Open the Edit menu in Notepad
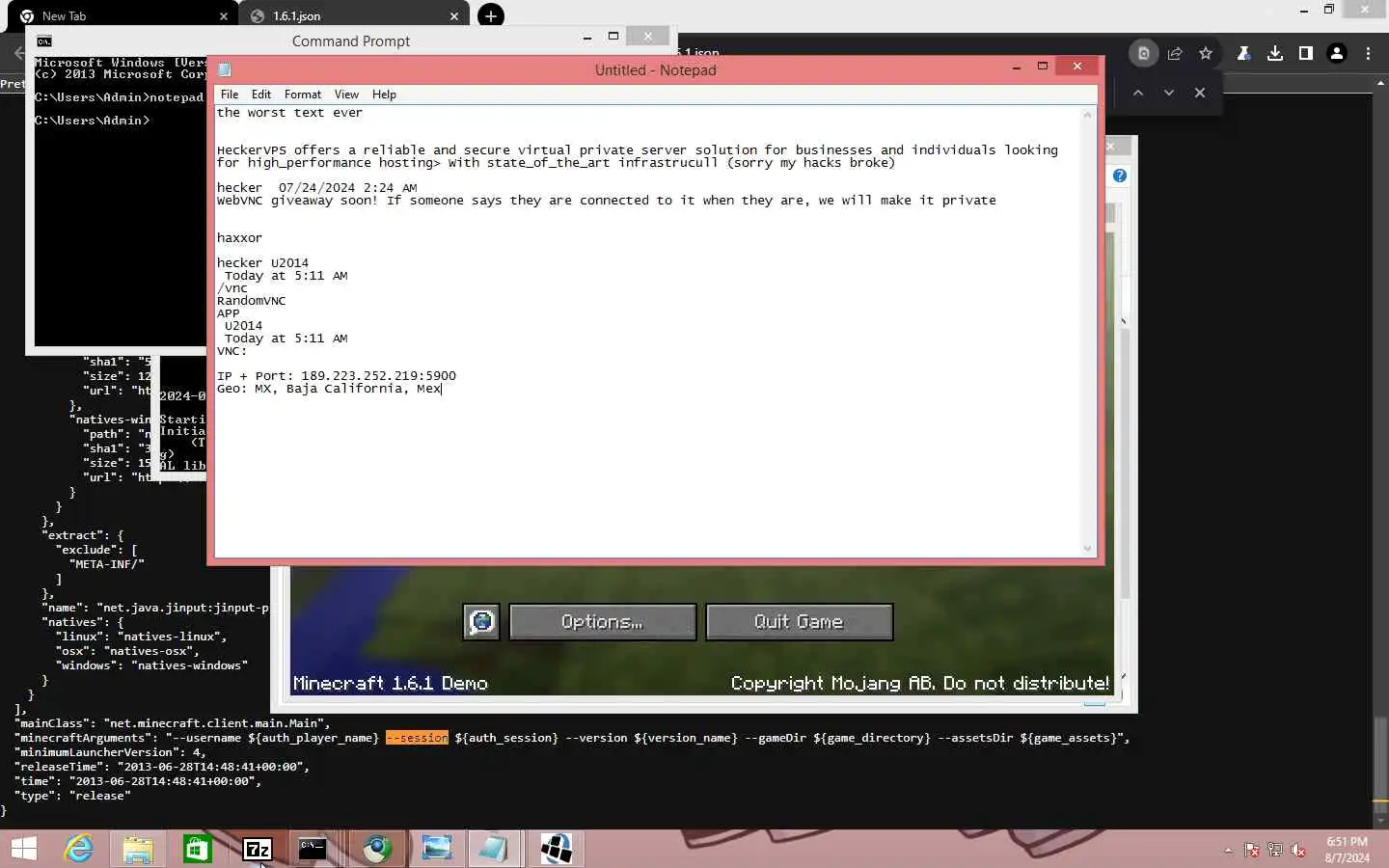Screen dimensions: 1389x868 (x=261, y=95)
